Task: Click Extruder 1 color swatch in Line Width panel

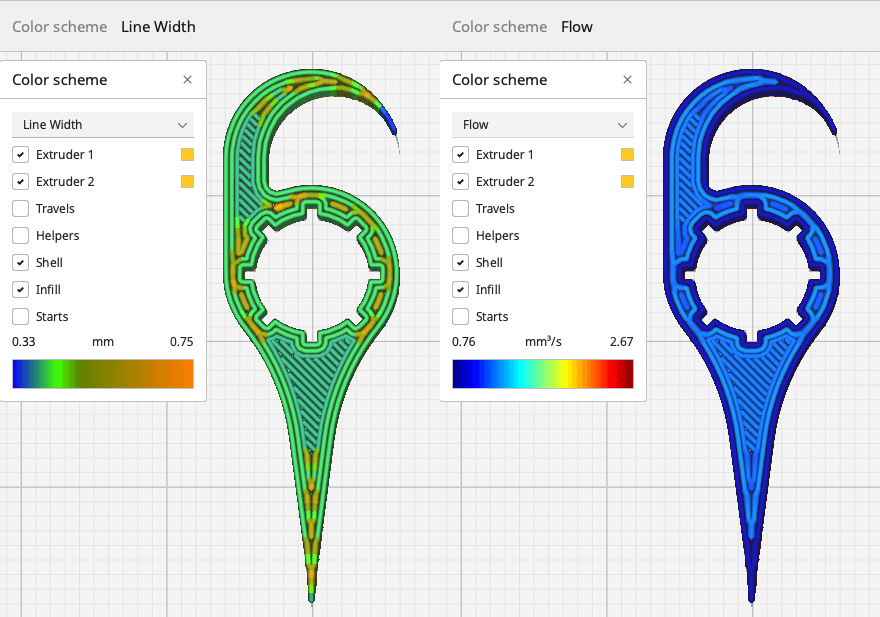Action: [x=187, y=155]
